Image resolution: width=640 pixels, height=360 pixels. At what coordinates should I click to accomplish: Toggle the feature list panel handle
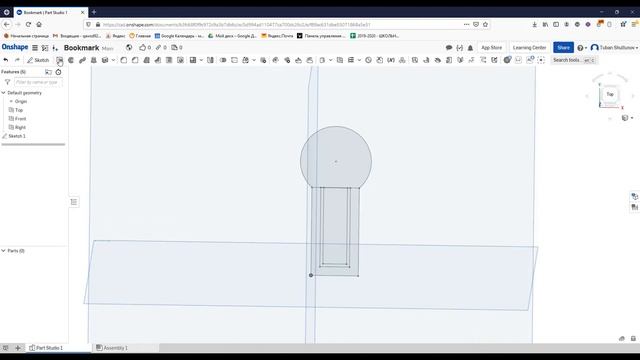click(74, 202)
